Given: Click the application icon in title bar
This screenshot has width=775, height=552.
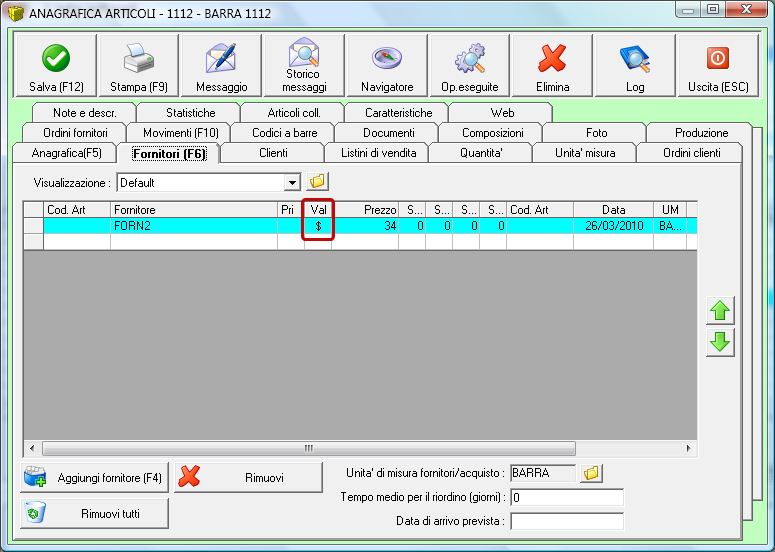Looking at the screenshot, I should (16, 13).
